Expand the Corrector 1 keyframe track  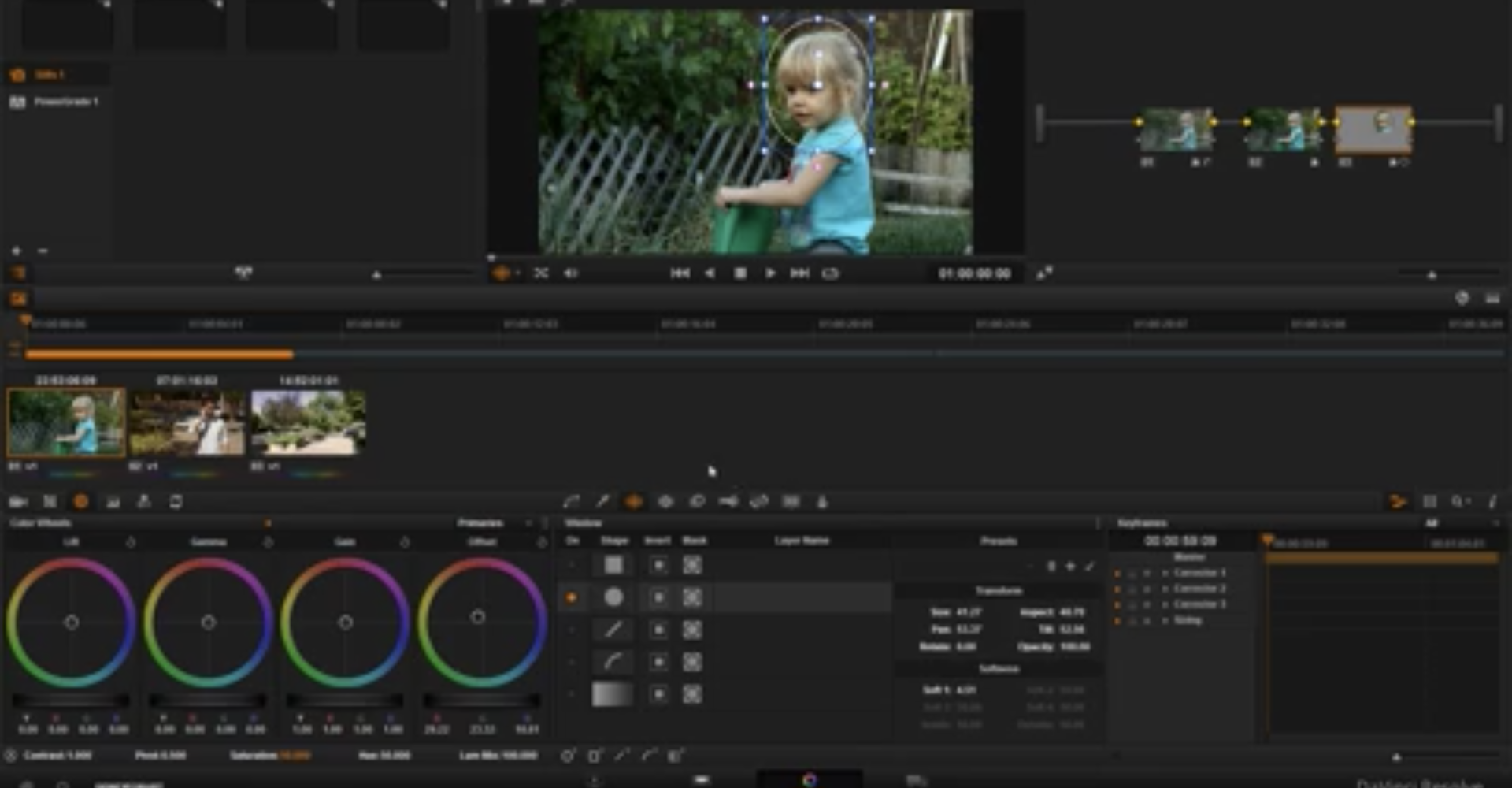[1165, 573]
